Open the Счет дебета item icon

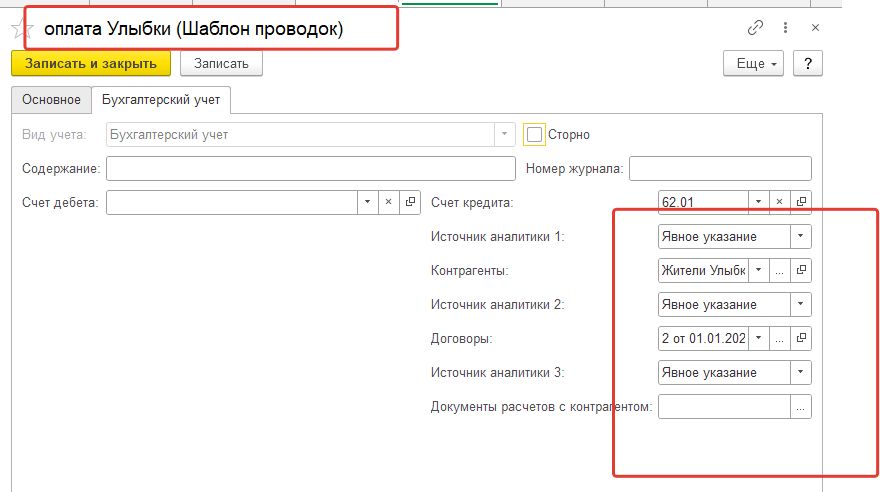(x=410, y=202)
